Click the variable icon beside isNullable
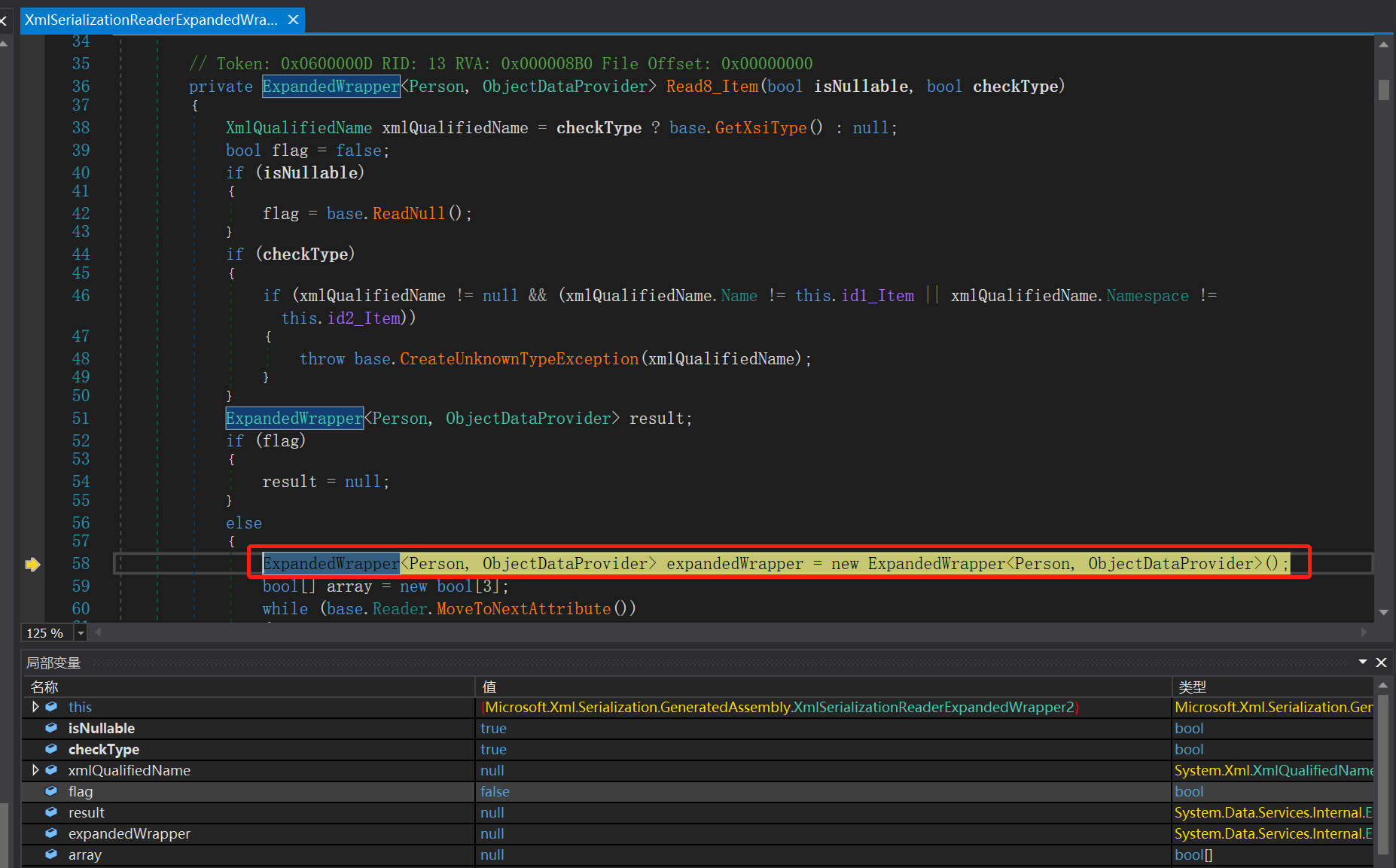 point(51,728)
